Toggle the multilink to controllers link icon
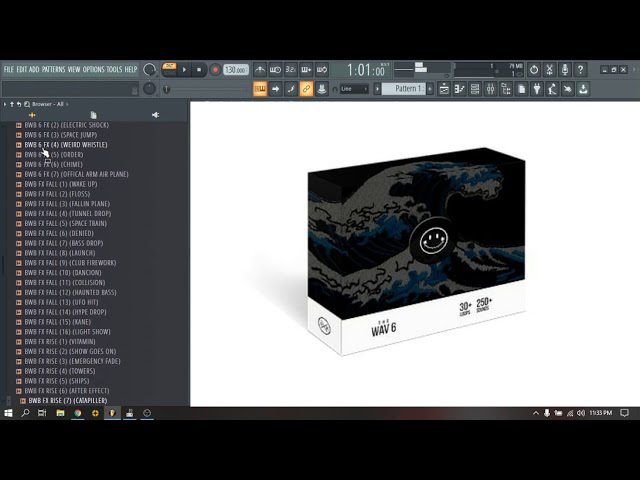The image size is (640, 480). (x=306, y=89)
